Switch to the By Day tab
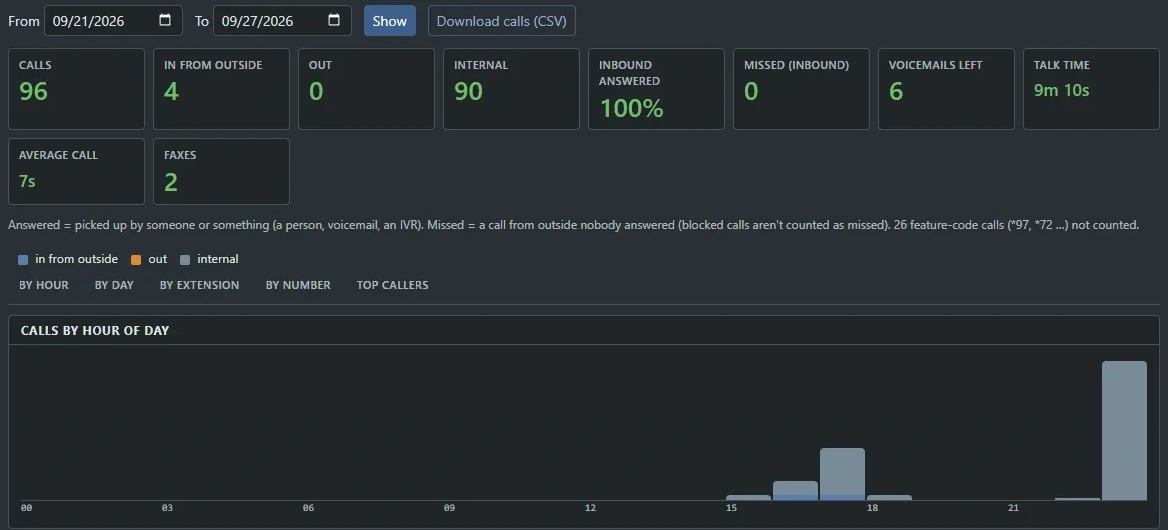This screenshot has height=530, width=1168. click(x=114, y=285)
